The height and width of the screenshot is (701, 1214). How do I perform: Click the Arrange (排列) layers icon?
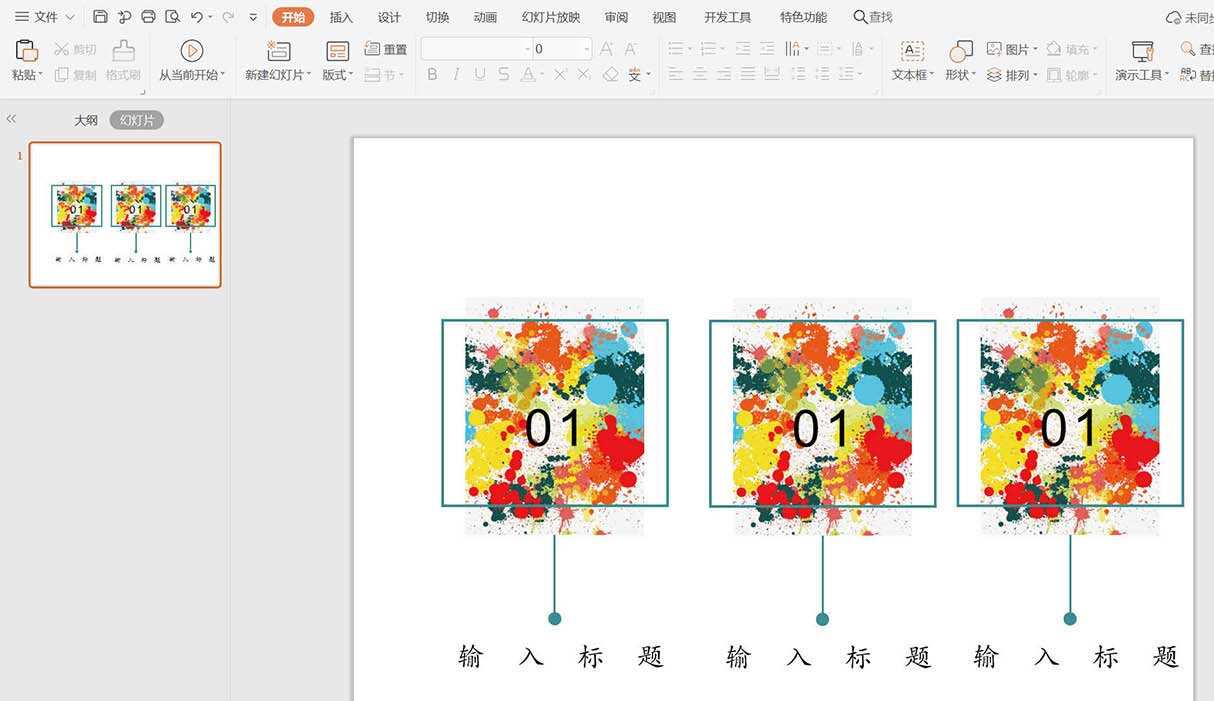tap(994, 75)
